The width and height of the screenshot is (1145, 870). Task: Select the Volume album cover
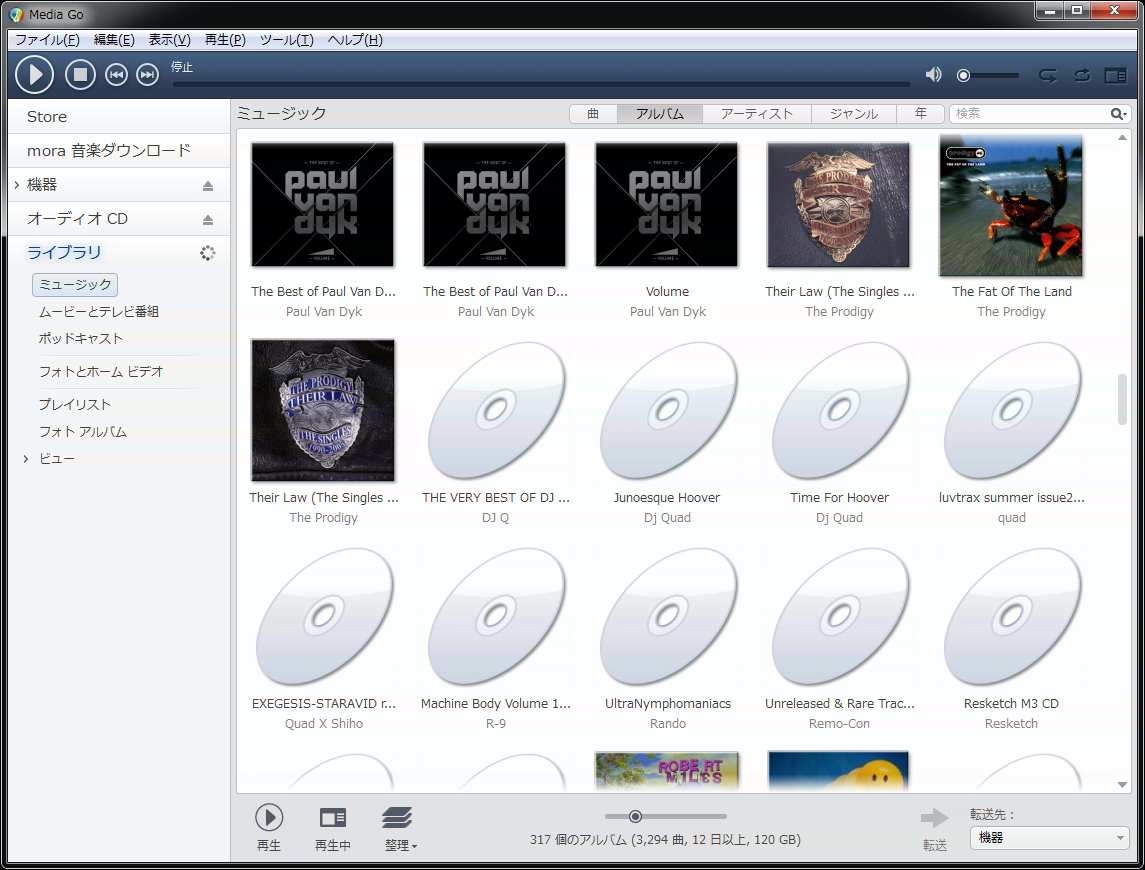click(x=667, y=205)
